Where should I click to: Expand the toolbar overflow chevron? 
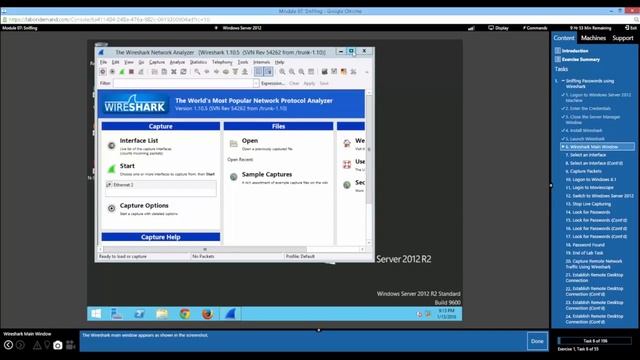pyautogui.click(x=367, y=72)
